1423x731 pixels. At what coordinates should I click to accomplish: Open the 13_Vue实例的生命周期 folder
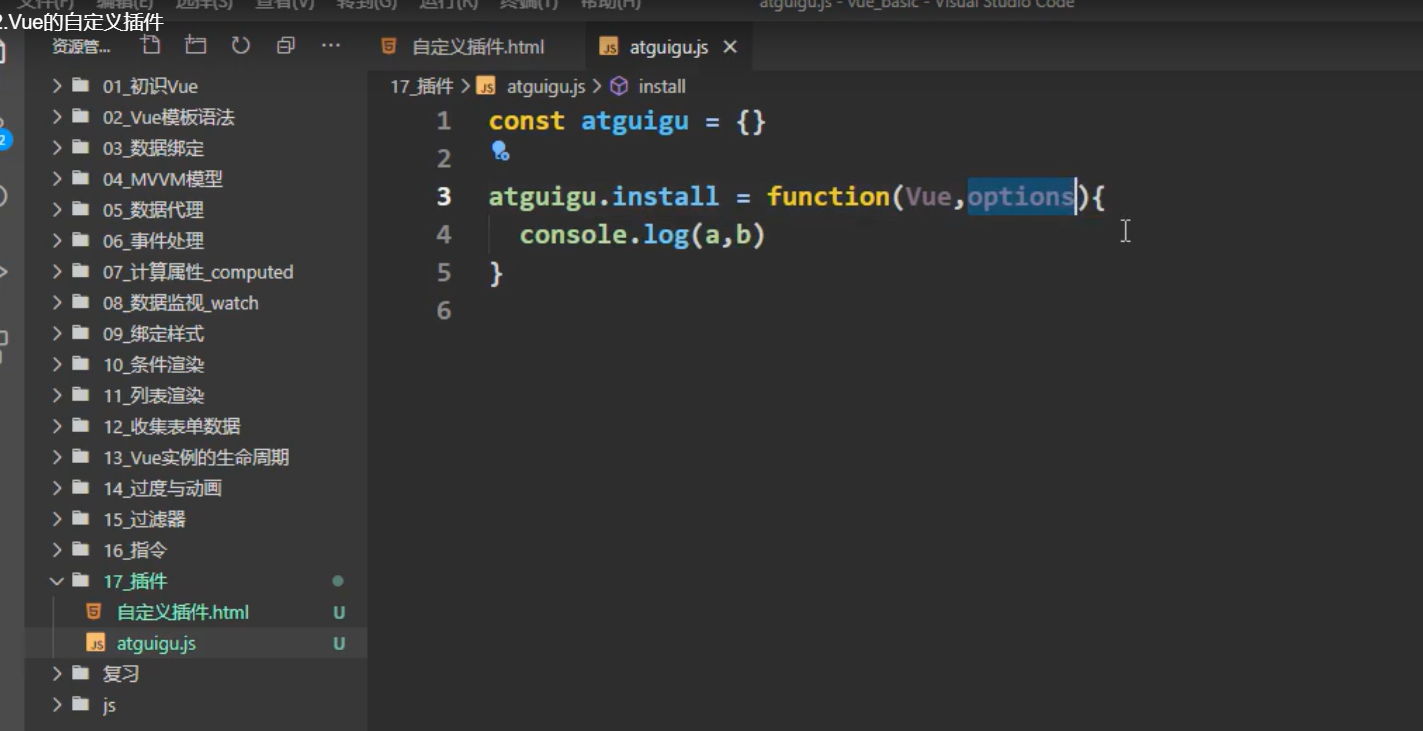coord(196,458)
